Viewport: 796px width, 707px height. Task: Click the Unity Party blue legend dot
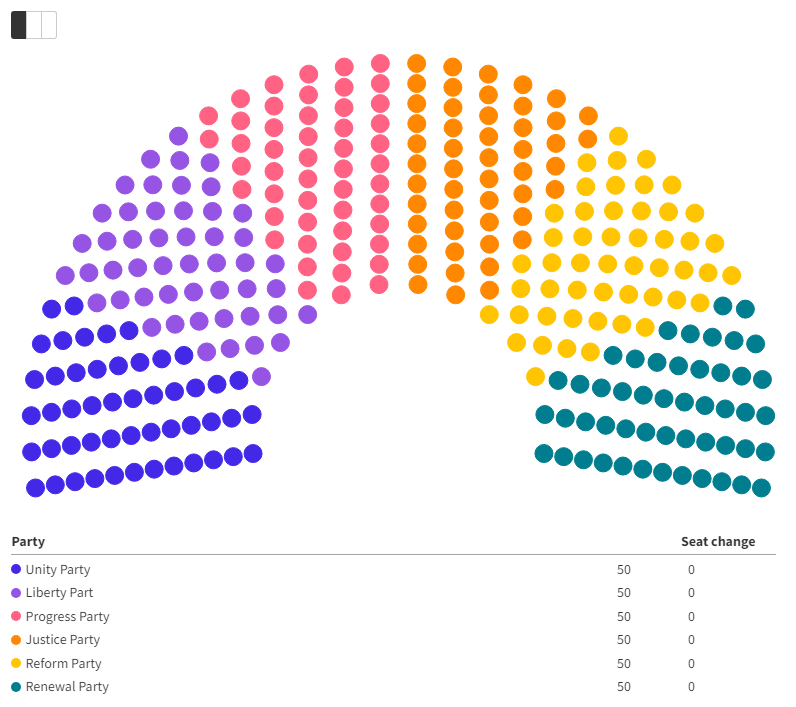pyautogui.click(x=16, y=570)
